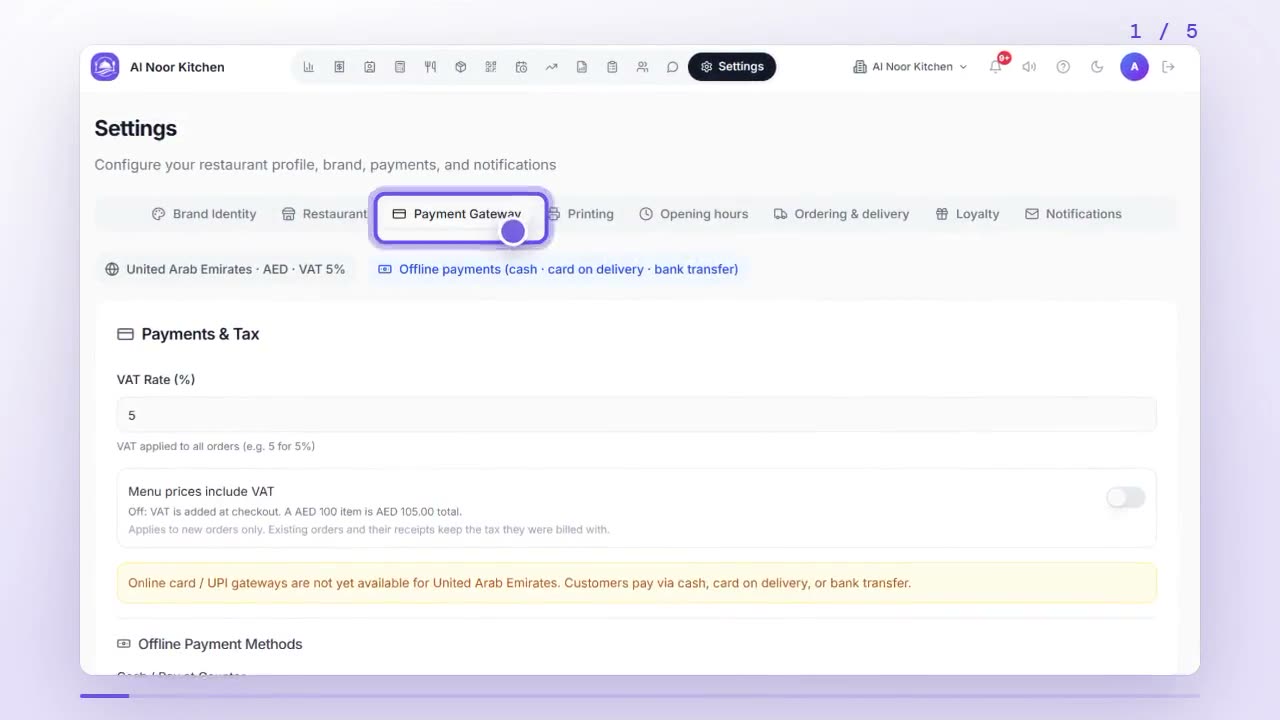
Task: Focus the VAT Rate input field
Action: [636, 415]
